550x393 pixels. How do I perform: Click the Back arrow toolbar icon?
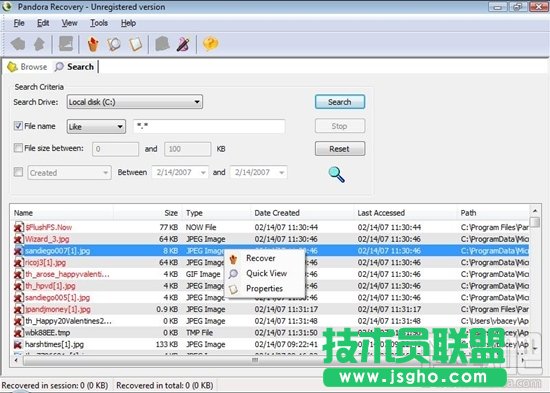[x=18, y=44]
